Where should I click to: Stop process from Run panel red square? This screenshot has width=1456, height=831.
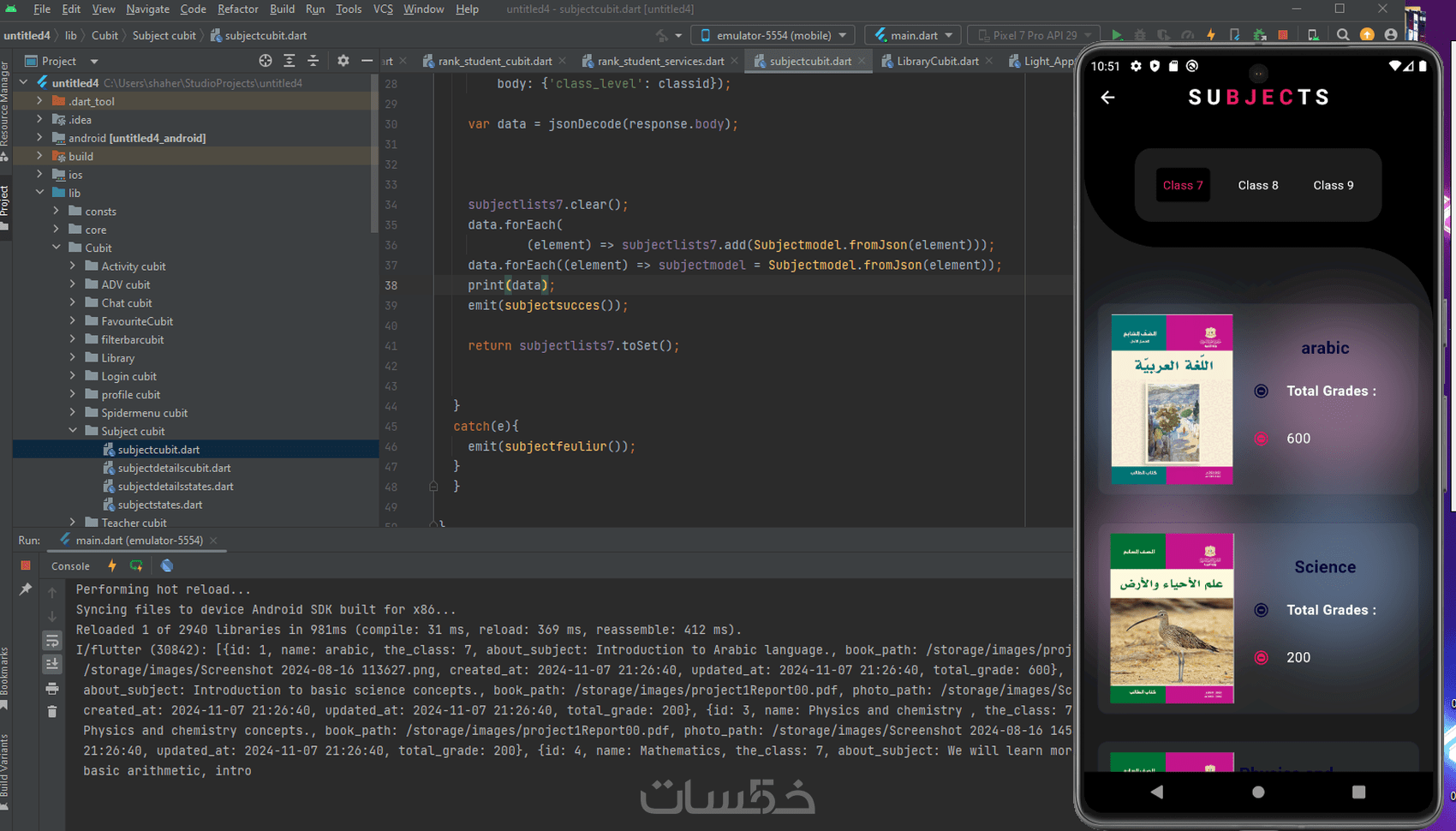tap(26, 565)
